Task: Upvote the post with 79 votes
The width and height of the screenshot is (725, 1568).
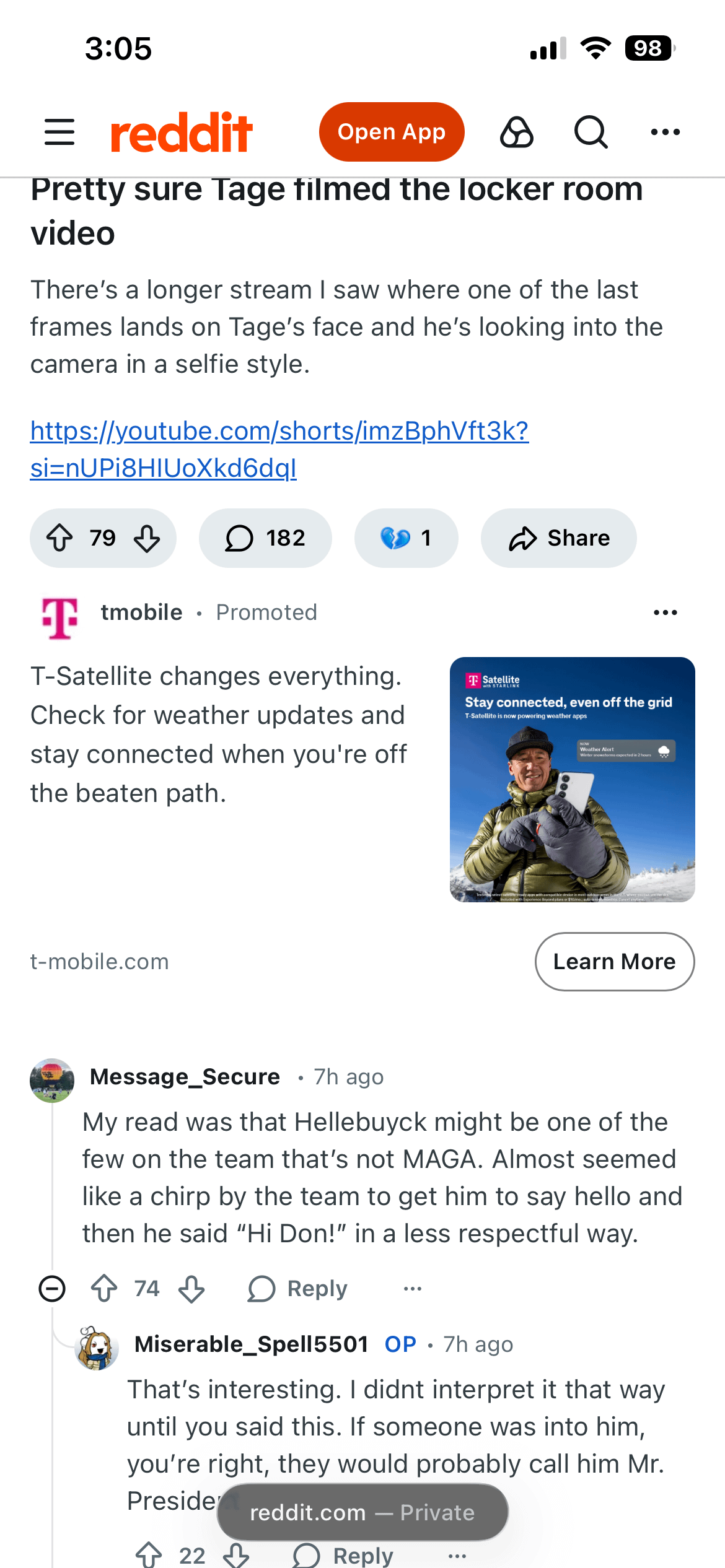Action: [60, 538]
